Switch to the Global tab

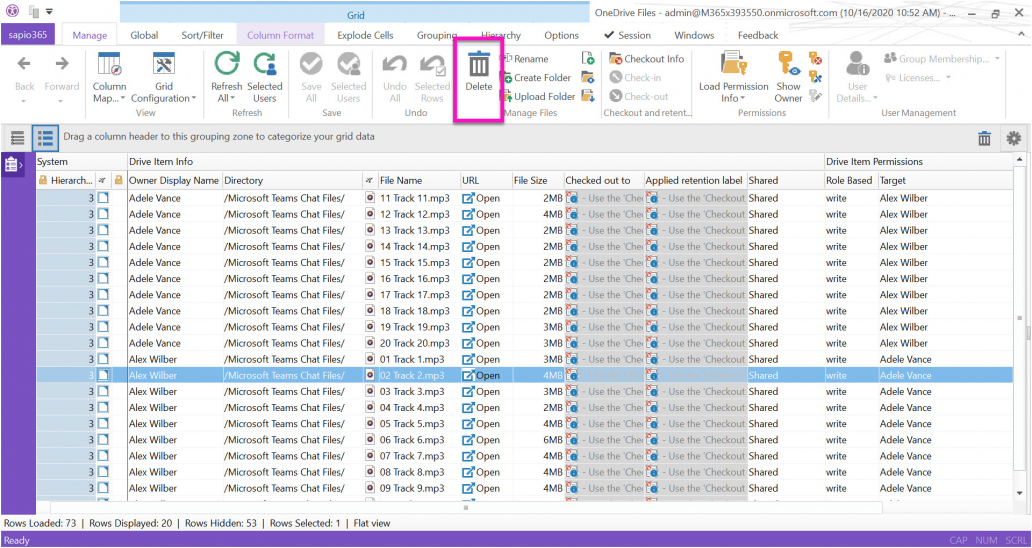pyautogui.click(x=144, y=36)
